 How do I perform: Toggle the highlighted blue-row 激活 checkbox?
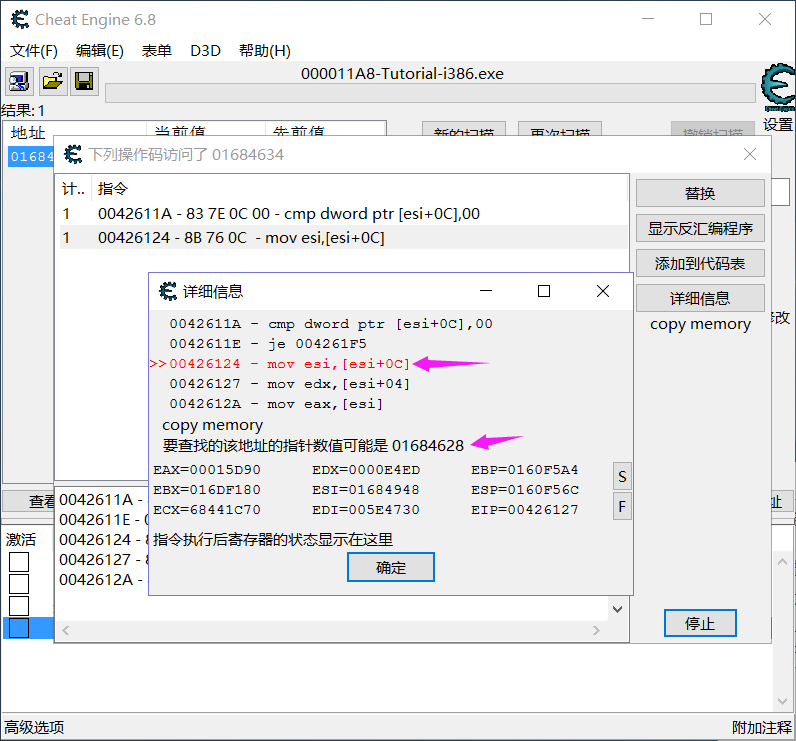tap(19, 628)
